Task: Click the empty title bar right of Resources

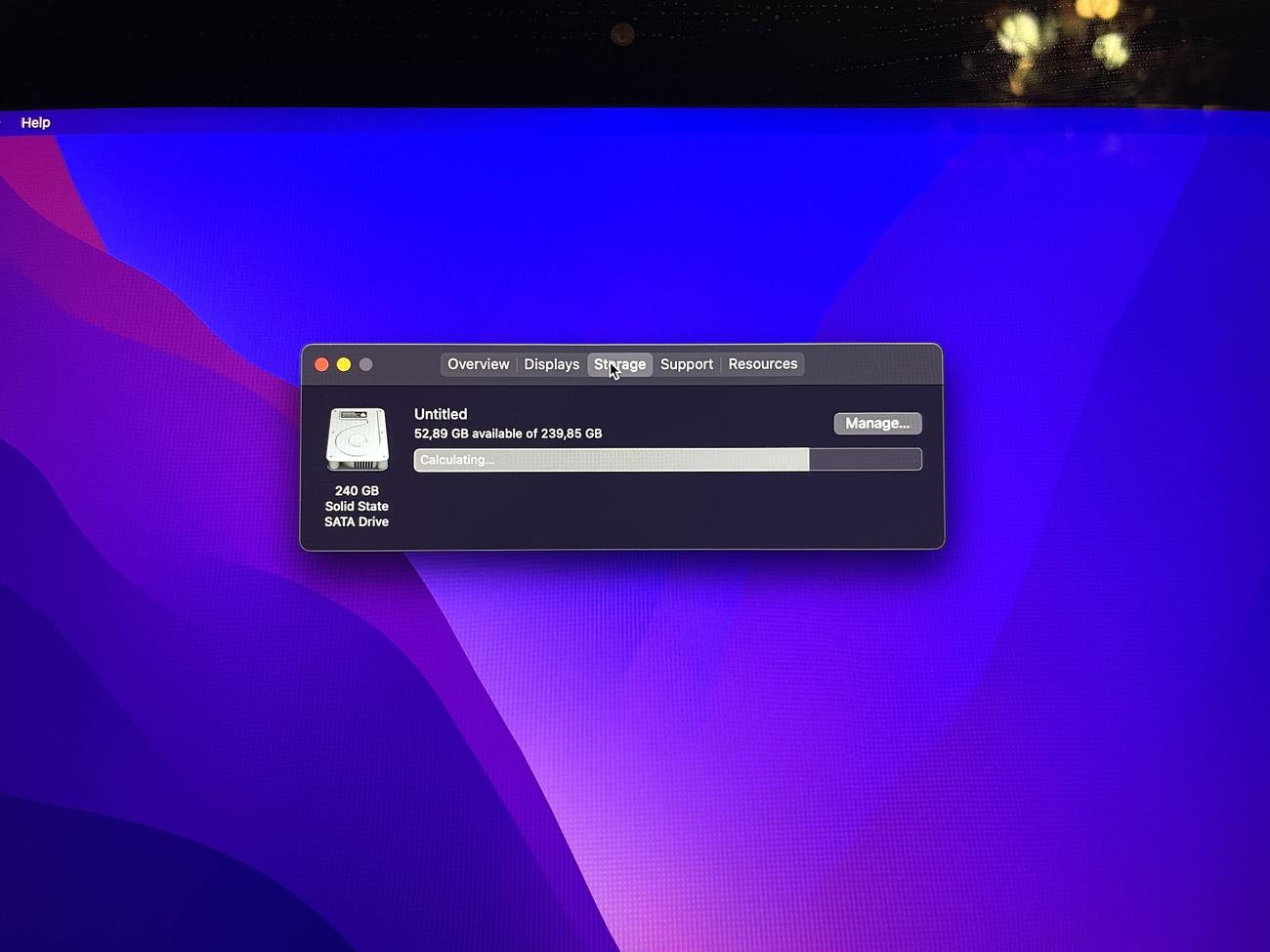Action: click(x=869, y=364)
